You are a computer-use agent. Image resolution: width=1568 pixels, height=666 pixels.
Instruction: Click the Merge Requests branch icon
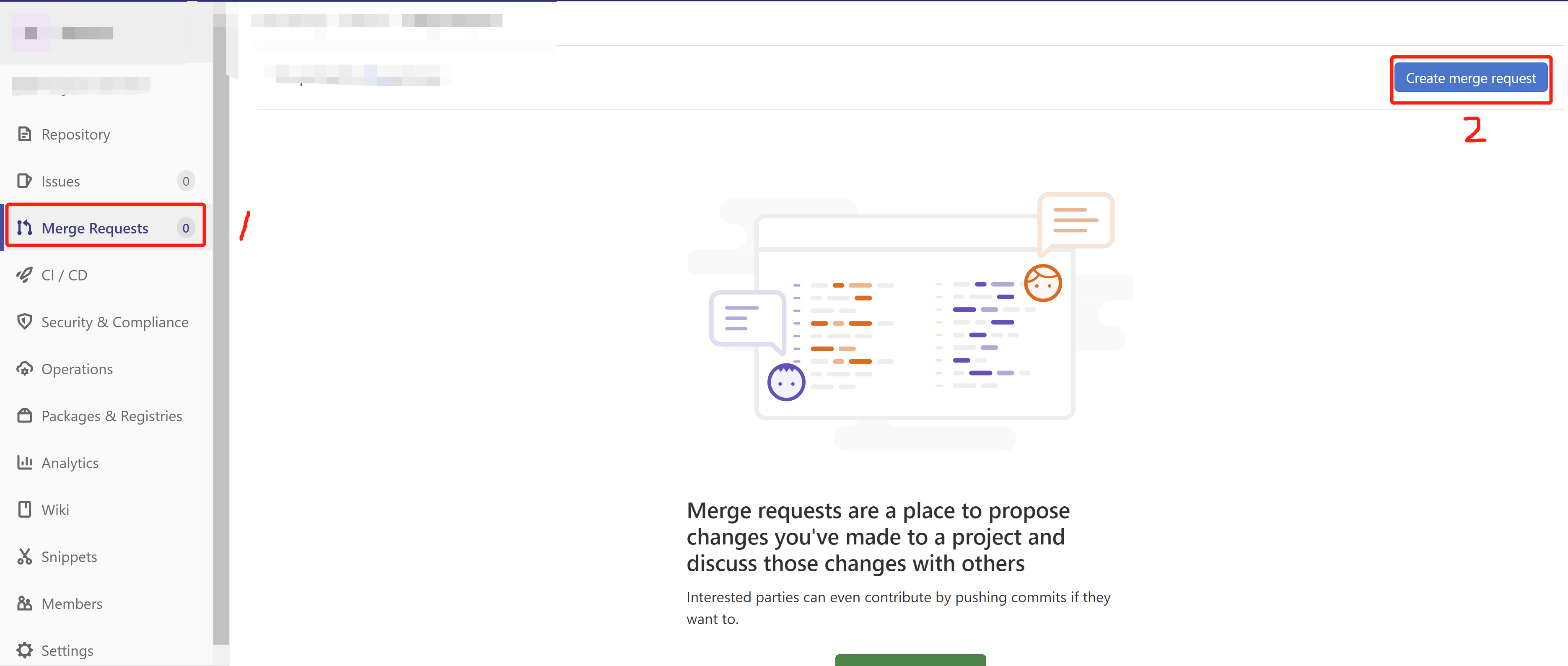(24, 228)
